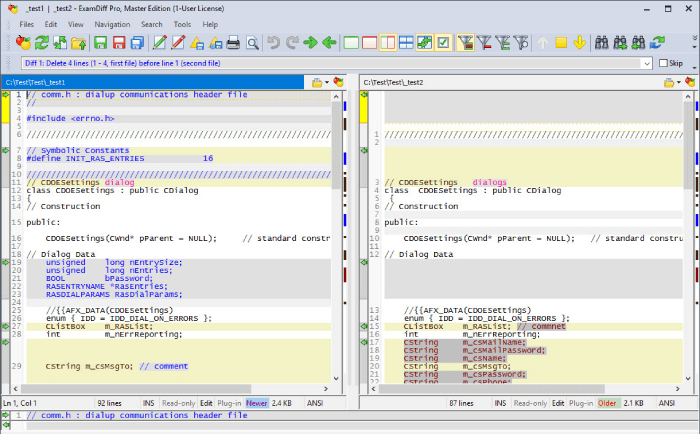Open the Tools menu

(x=182, y=25)
